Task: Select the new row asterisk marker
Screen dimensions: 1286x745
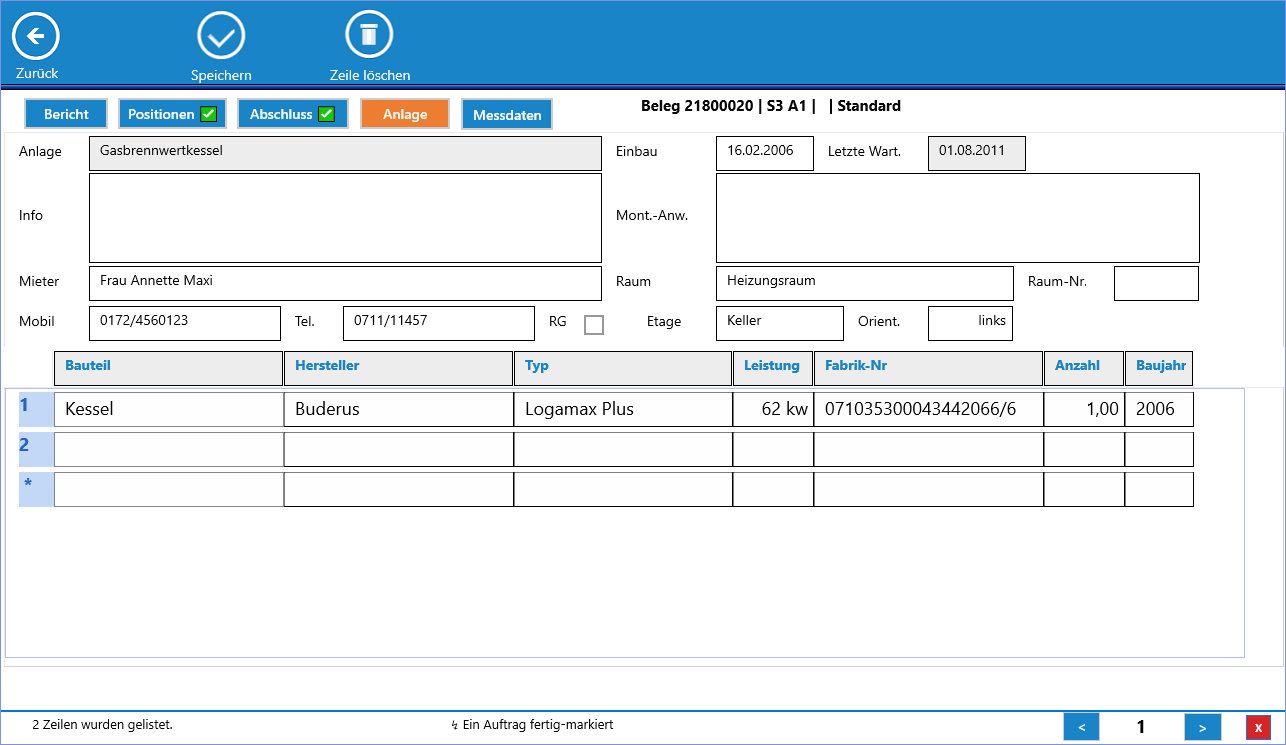Action: [36, 489]
